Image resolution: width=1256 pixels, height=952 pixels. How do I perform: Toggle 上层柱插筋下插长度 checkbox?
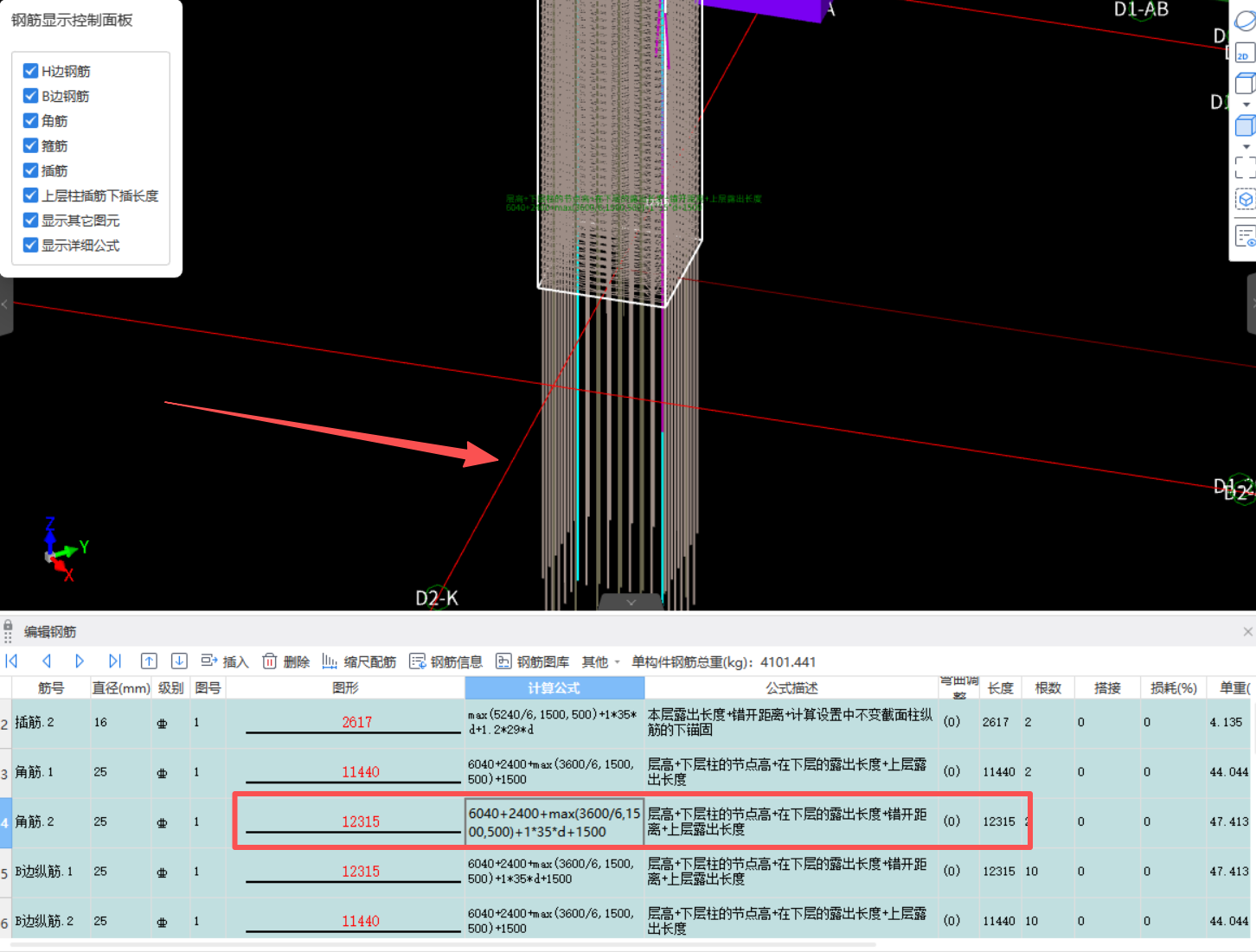point(30,195)
